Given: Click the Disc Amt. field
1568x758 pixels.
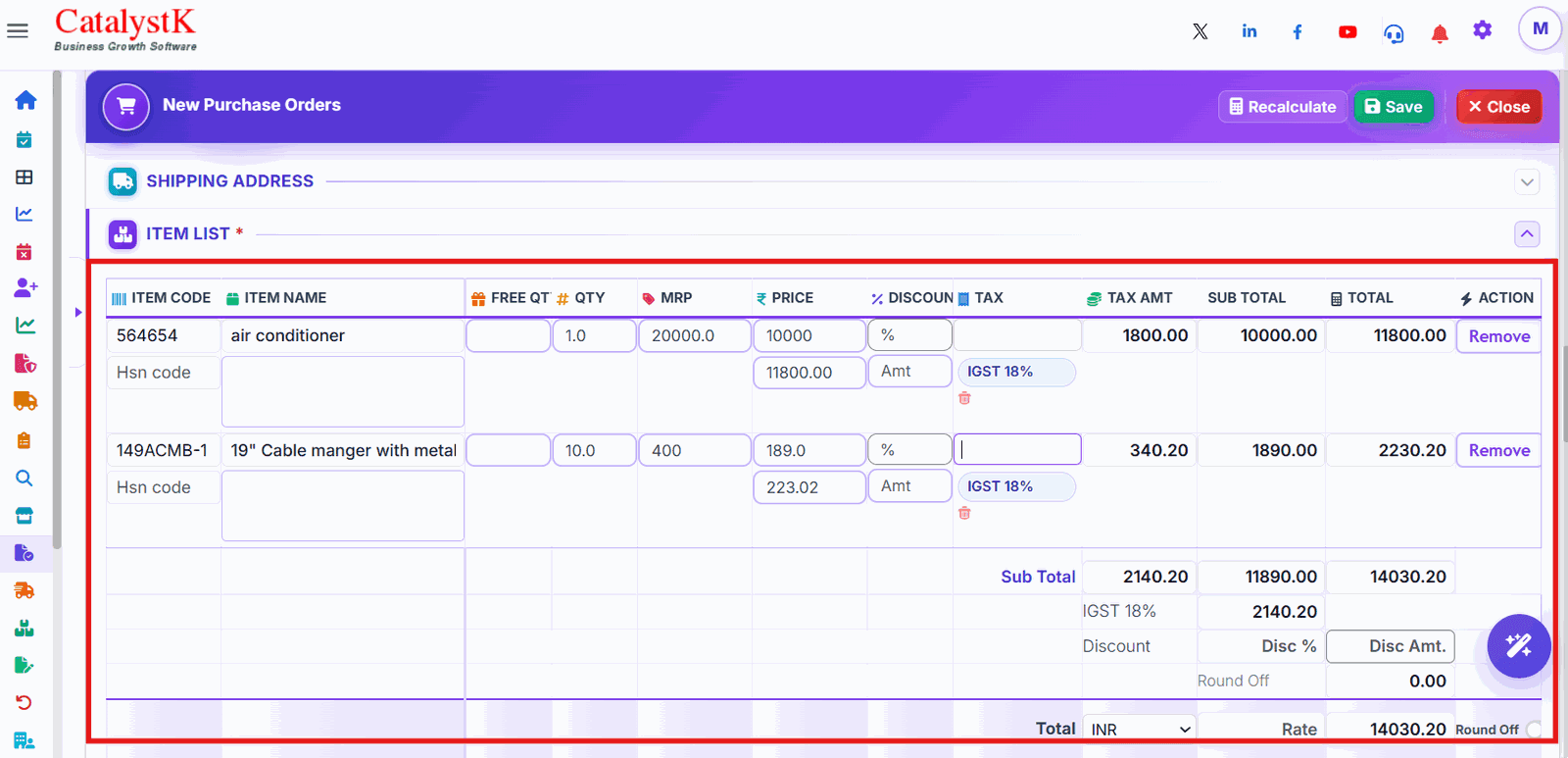Looking at the screenshot, I should click(x=1391, y=646).
